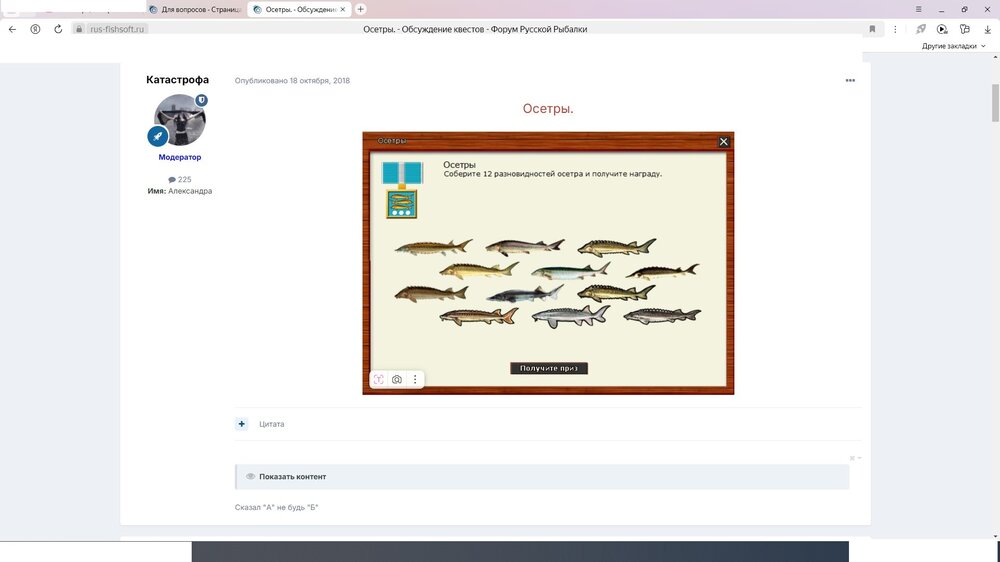This screenshot has width=1000, height=562.
Task: Open the browser extensions icon
Action: tap(964, 29)
